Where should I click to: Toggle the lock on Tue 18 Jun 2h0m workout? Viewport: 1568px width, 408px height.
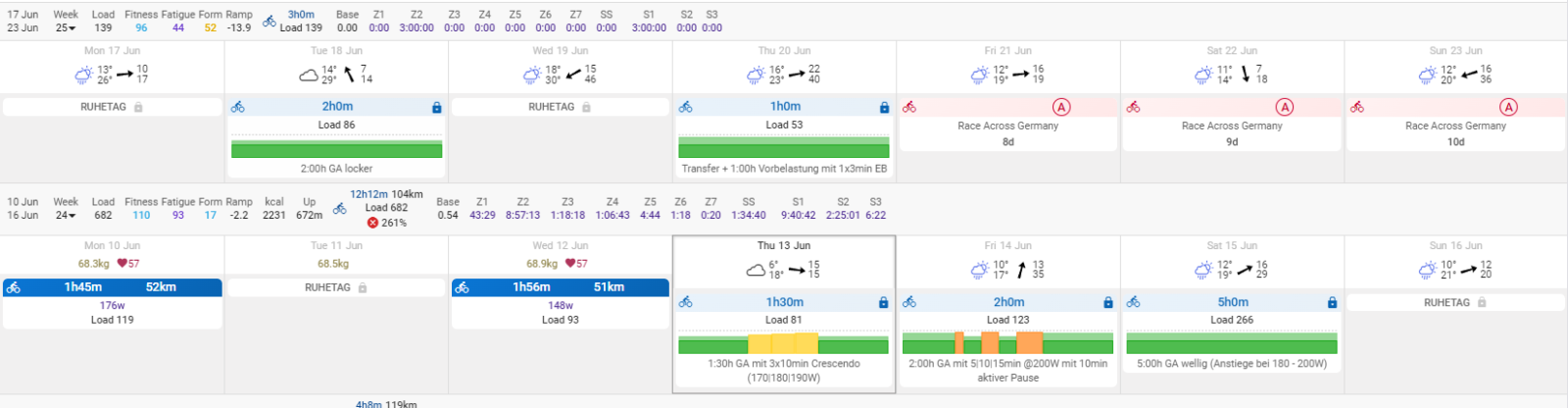point(436,108)
